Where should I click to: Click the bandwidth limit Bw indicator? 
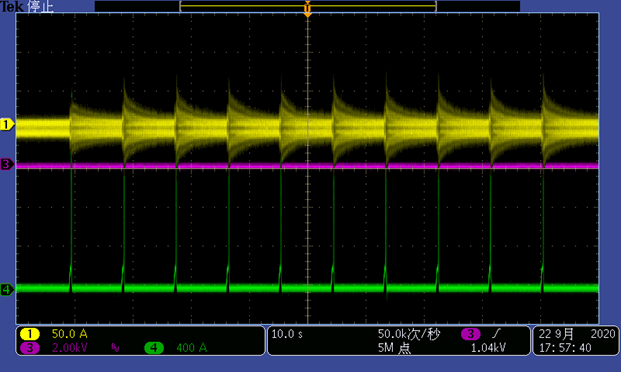coord(115,348)
